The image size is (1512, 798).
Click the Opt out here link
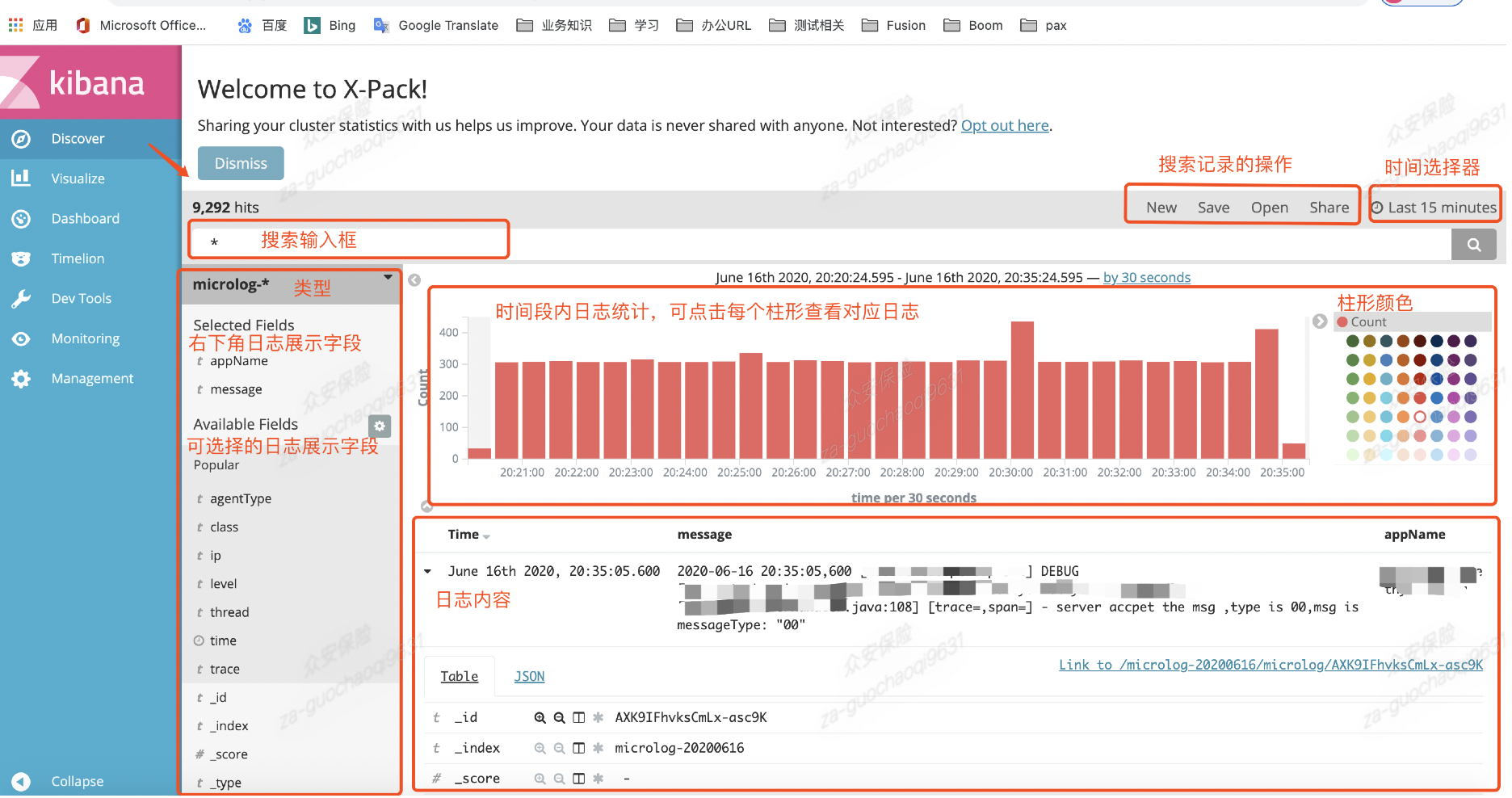coord(1005,125)
